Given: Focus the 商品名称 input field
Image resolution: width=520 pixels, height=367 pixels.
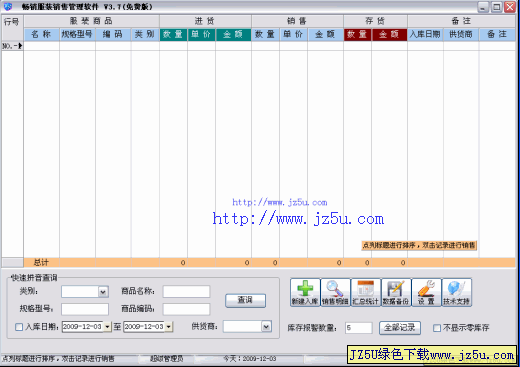Looking at the screenshot, I should click(186, 292).
